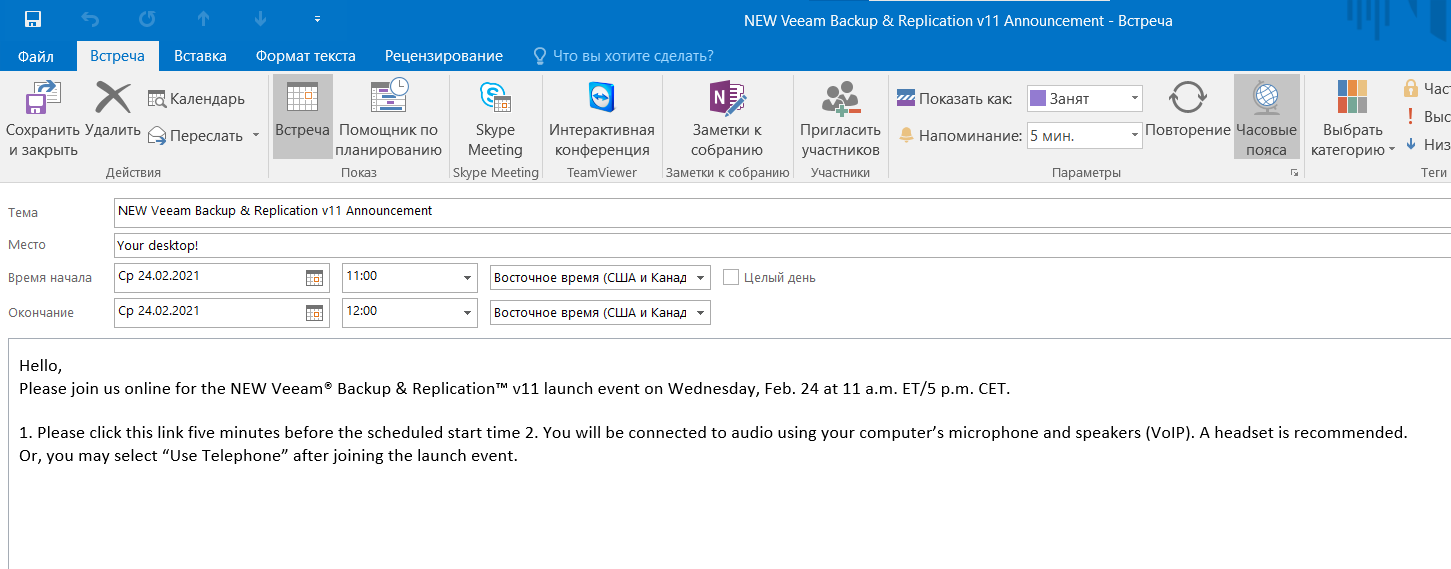Switch to the Формат текста tab
The image size is (1451, 569).
(305, 56)
